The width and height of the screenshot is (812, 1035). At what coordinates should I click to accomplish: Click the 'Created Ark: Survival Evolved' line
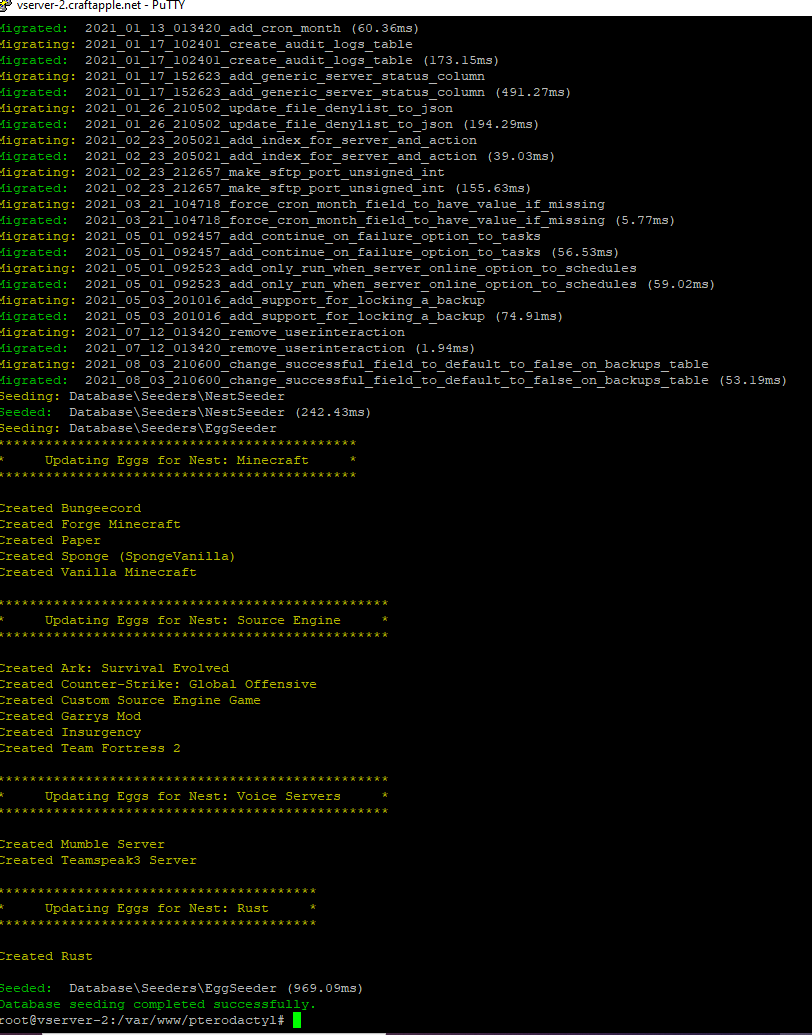coord(114,668)
